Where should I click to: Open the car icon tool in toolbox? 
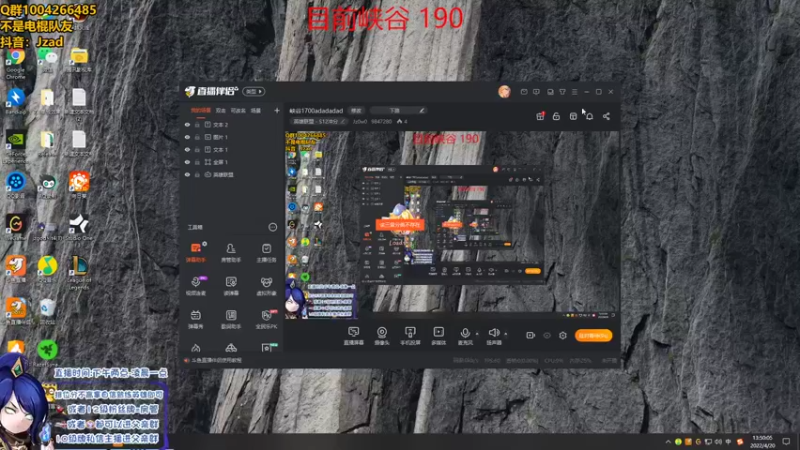231,348
